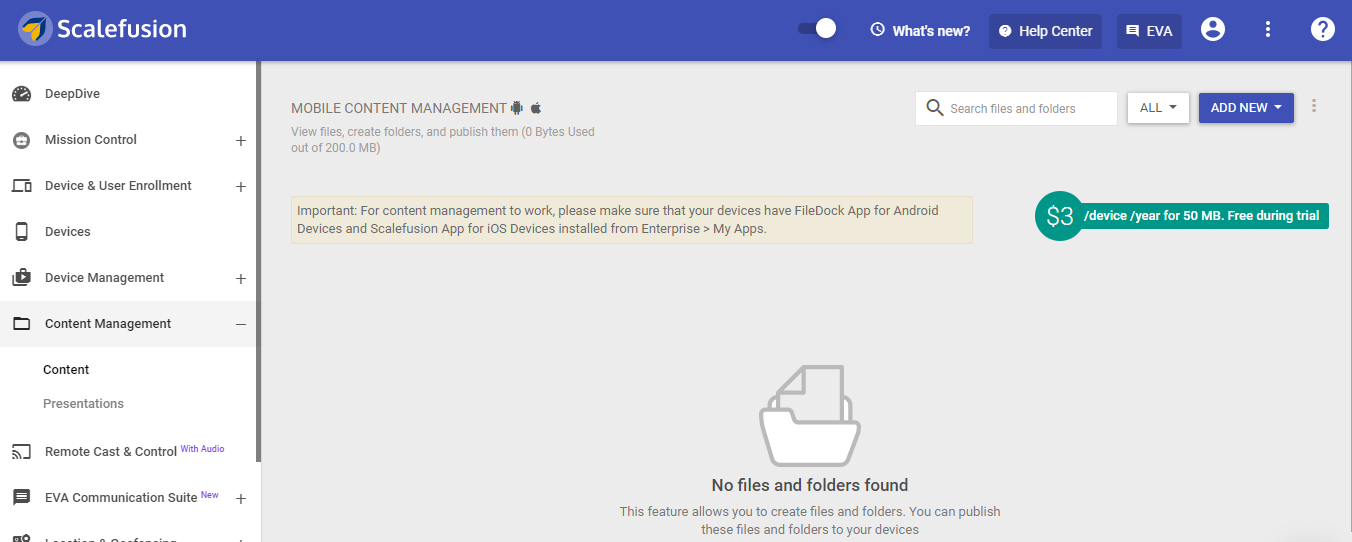1352x542 pixels.
Task: Click the Apple icon beside the title
Action: point(536,108)
